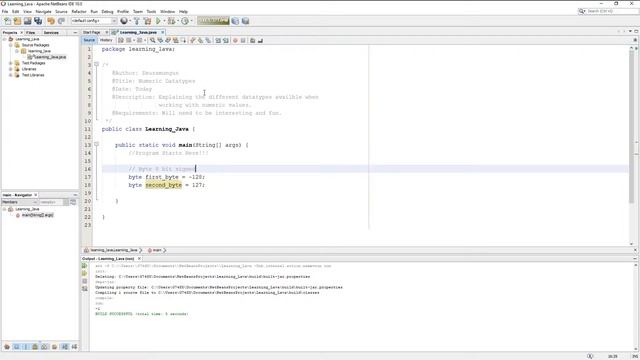
Task: Switch to the Services tab
Action: [51, 32]
